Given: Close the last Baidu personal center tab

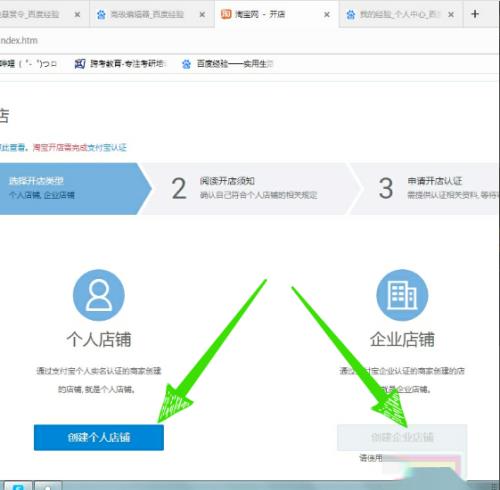Looking at the screenshot, I should click(451, 15).
